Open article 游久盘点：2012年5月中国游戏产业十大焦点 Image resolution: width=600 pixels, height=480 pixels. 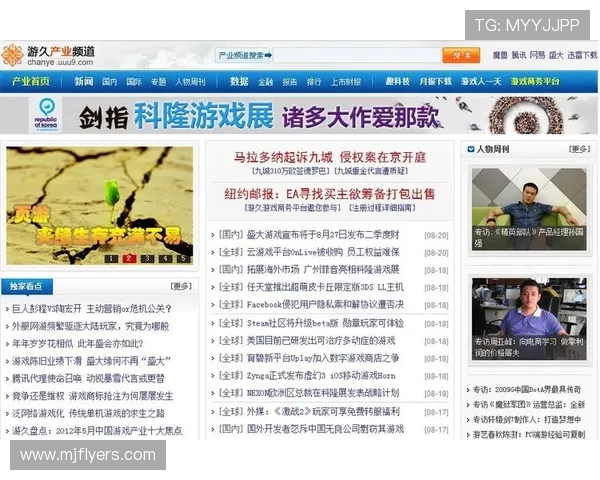[x=97, y=431]
